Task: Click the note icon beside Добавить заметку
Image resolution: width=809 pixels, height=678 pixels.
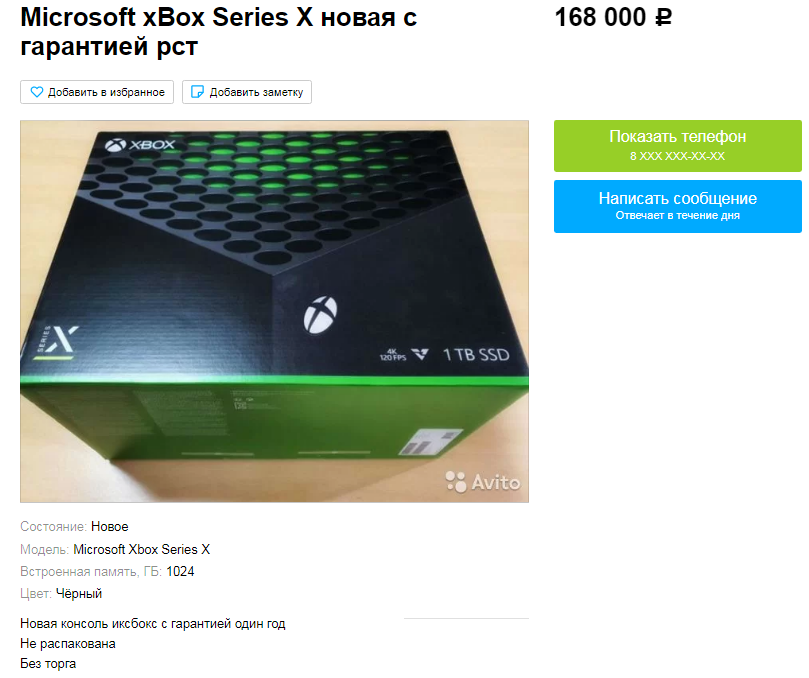Action: (197, 92)
